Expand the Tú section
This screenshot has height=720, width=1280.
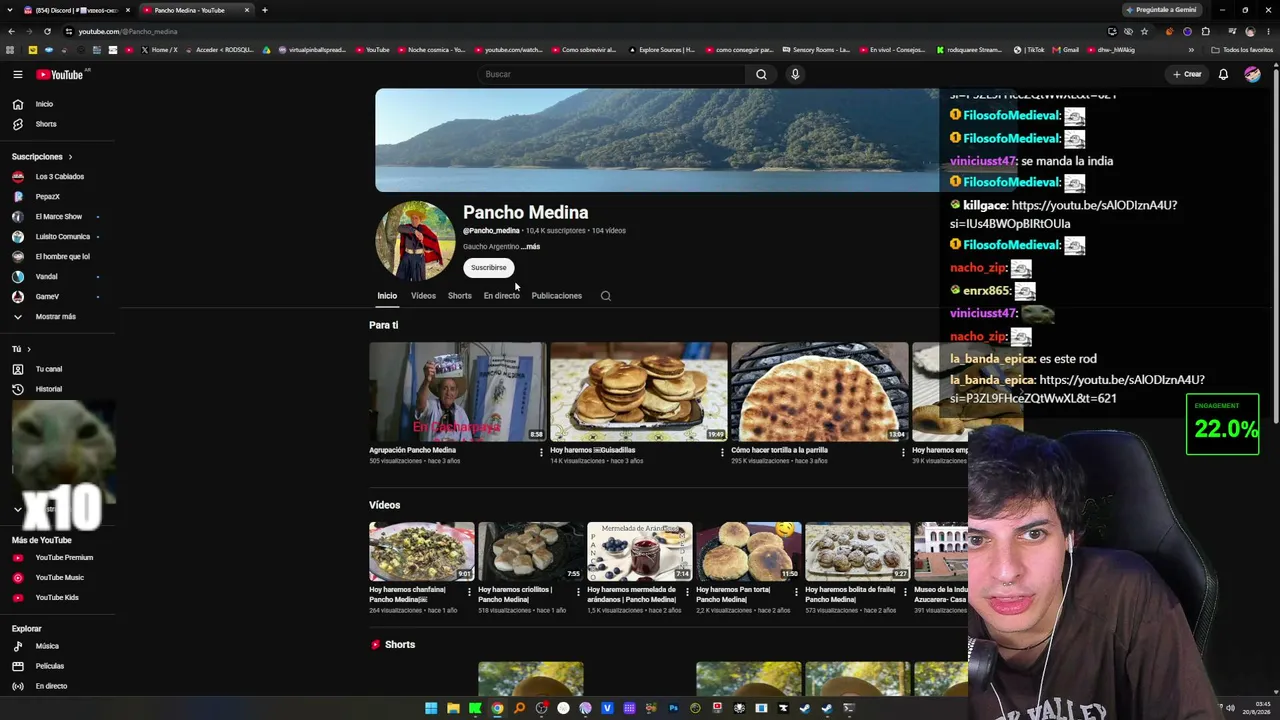[21, 349]
